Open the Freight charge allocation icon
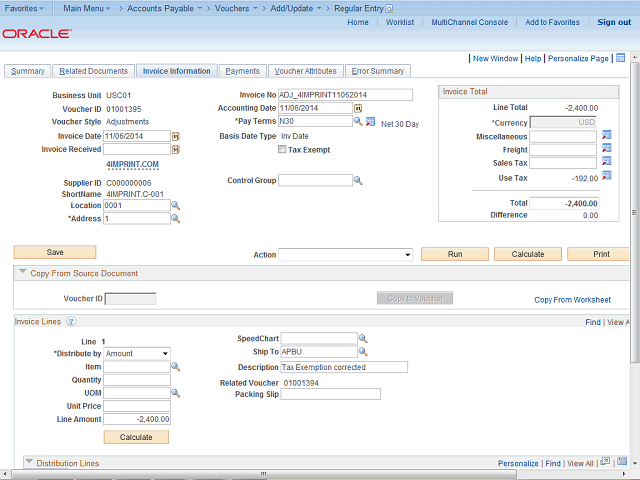Image resolution: width=640 pixels, height=480 pixels. (x=606, y=149)
